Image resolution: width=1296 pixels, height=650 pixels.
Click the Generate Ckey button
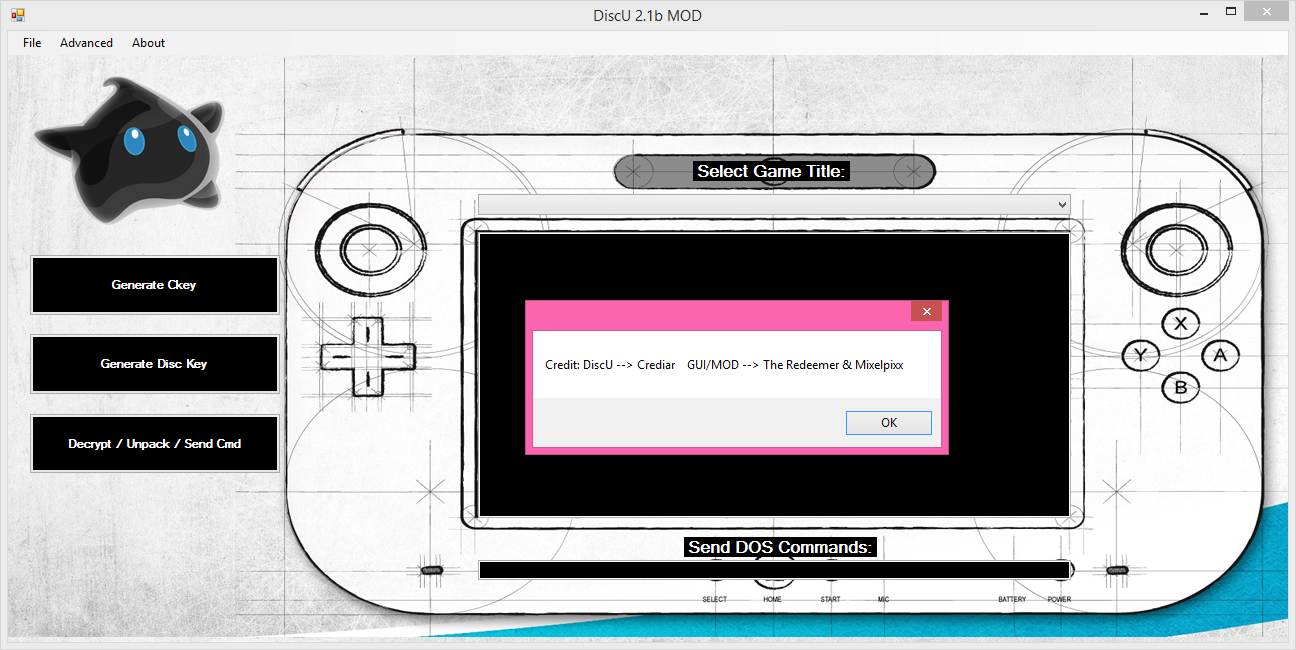154,285
